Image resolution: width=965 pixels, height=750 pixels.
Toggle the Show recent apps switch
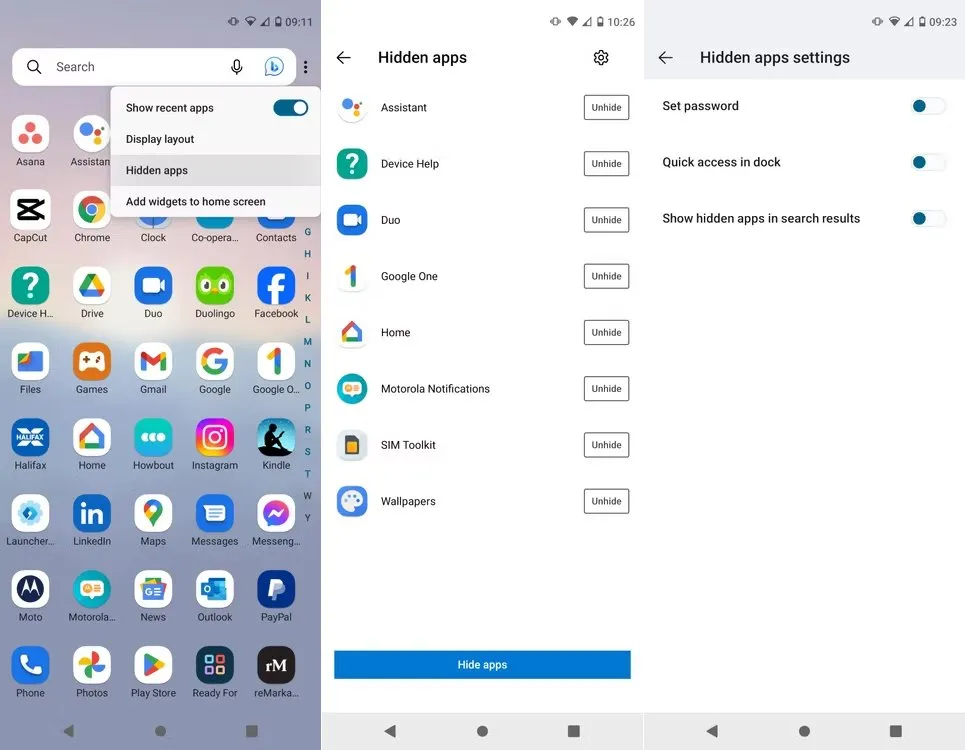pos(290,108)
